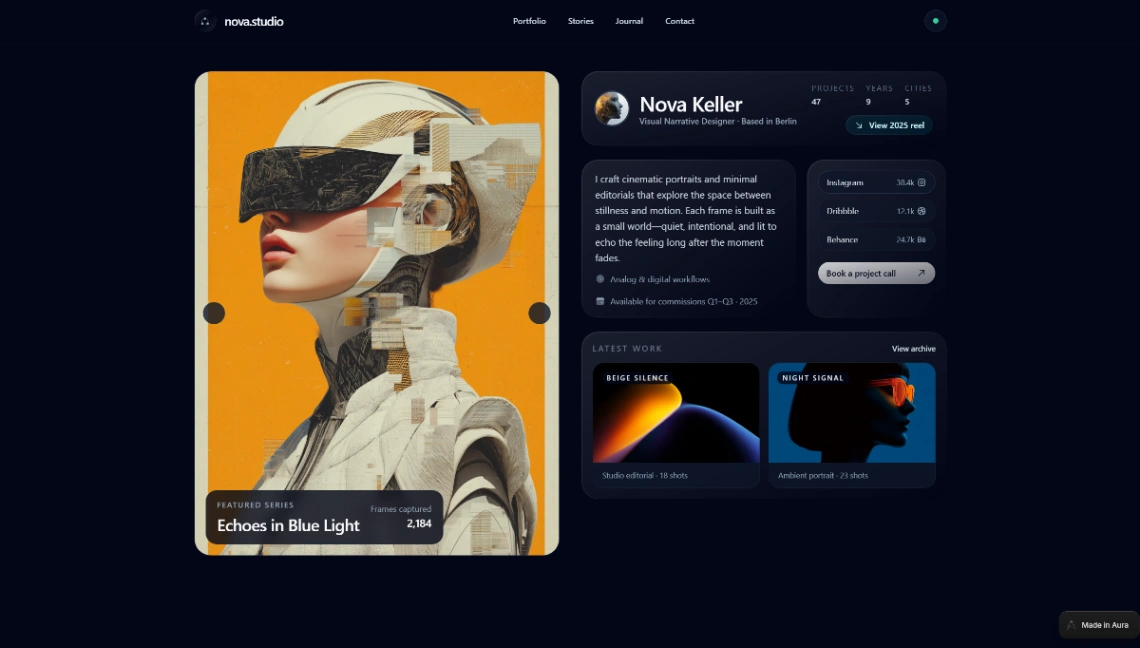The image size is (1140, 648).
Task: Click the nova.studio logo icon
Action: point(205,21)
